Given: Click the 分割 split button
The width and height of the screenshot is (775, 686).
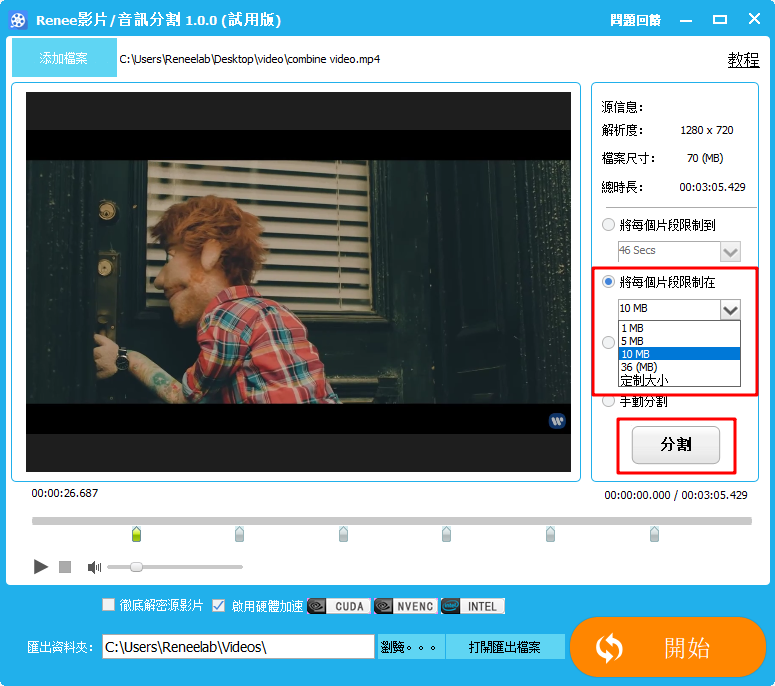Looking at the screenshot, I should coord(676,445).
